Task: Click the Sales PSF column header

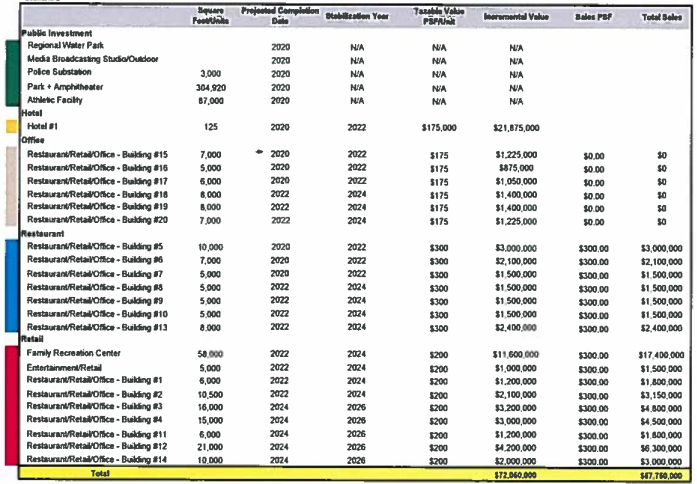Action: [x=594, y=17]
